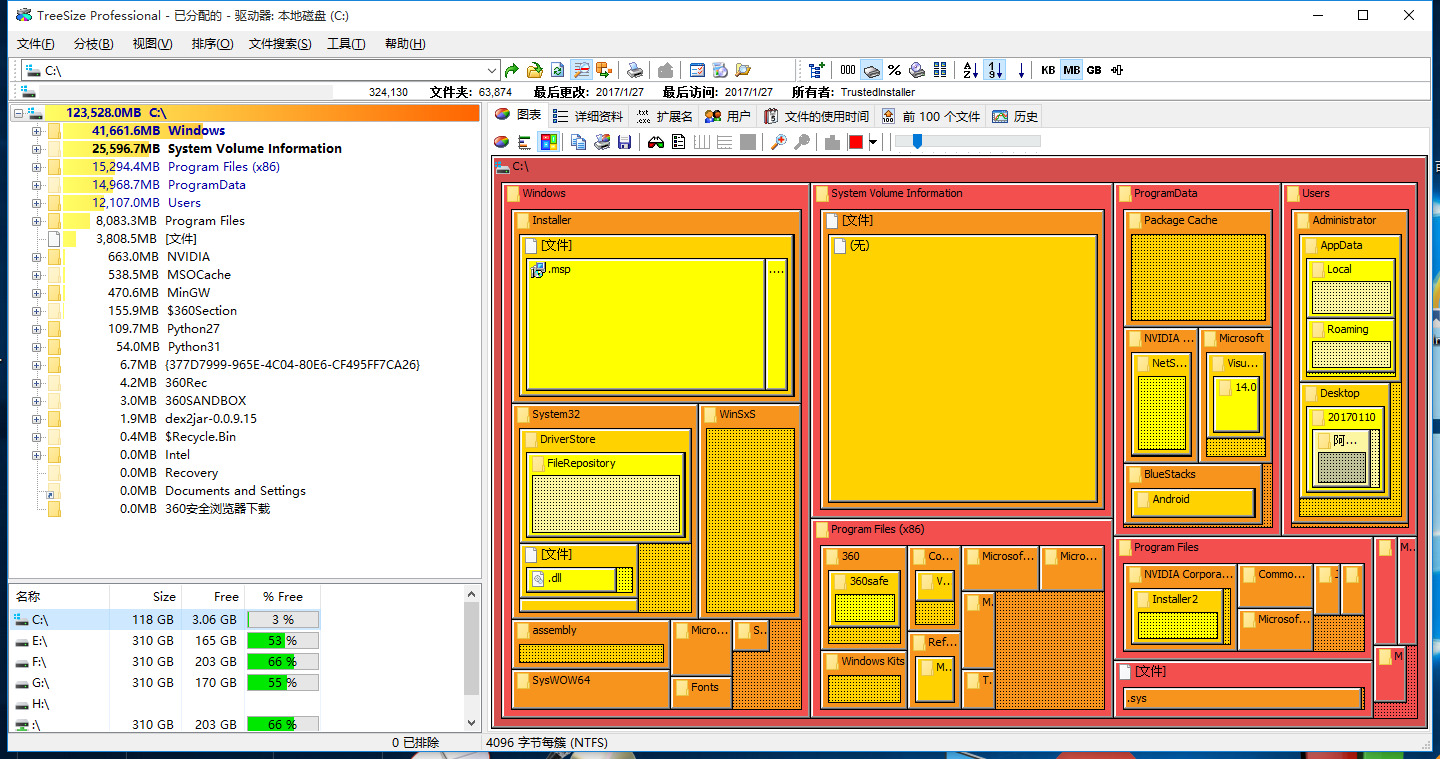Copy the chart with the copy icon

tap(578, 142)
